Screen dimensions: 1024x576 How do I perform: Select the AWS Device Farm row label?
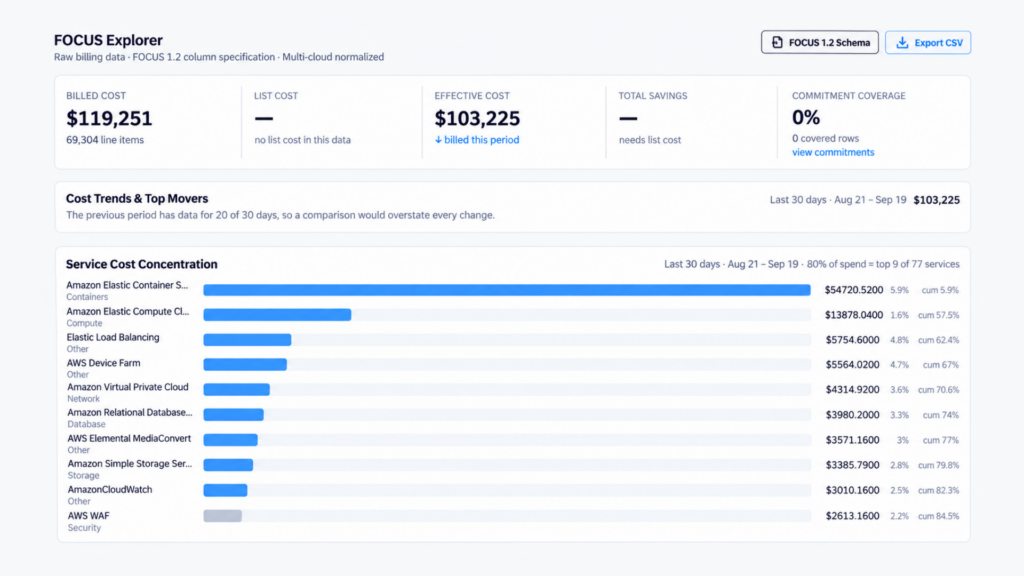pyautogui.click(x=103, y=363)
